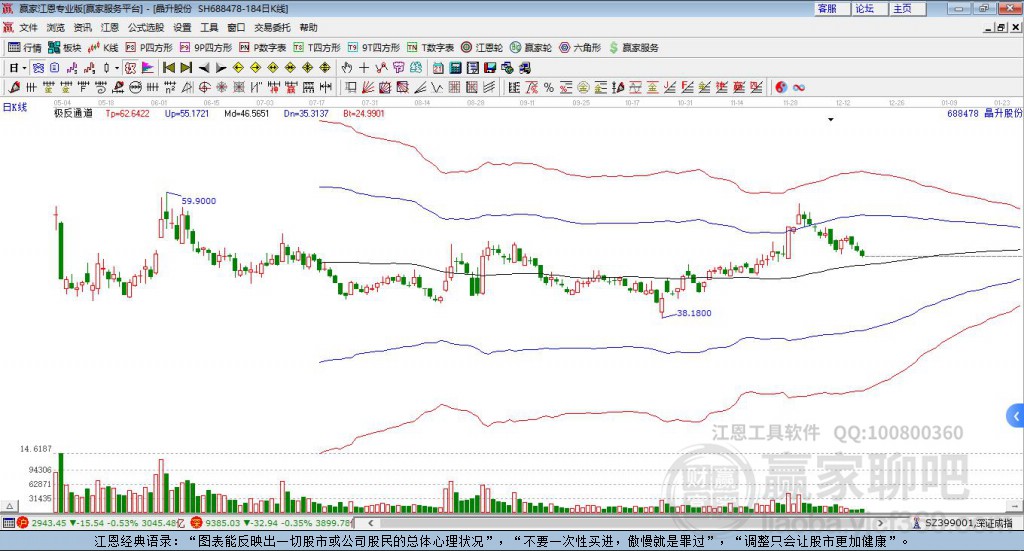Click the first yellow diamond arrow icon
Viewport: 1024px width, 551px height.
(238, 68)
